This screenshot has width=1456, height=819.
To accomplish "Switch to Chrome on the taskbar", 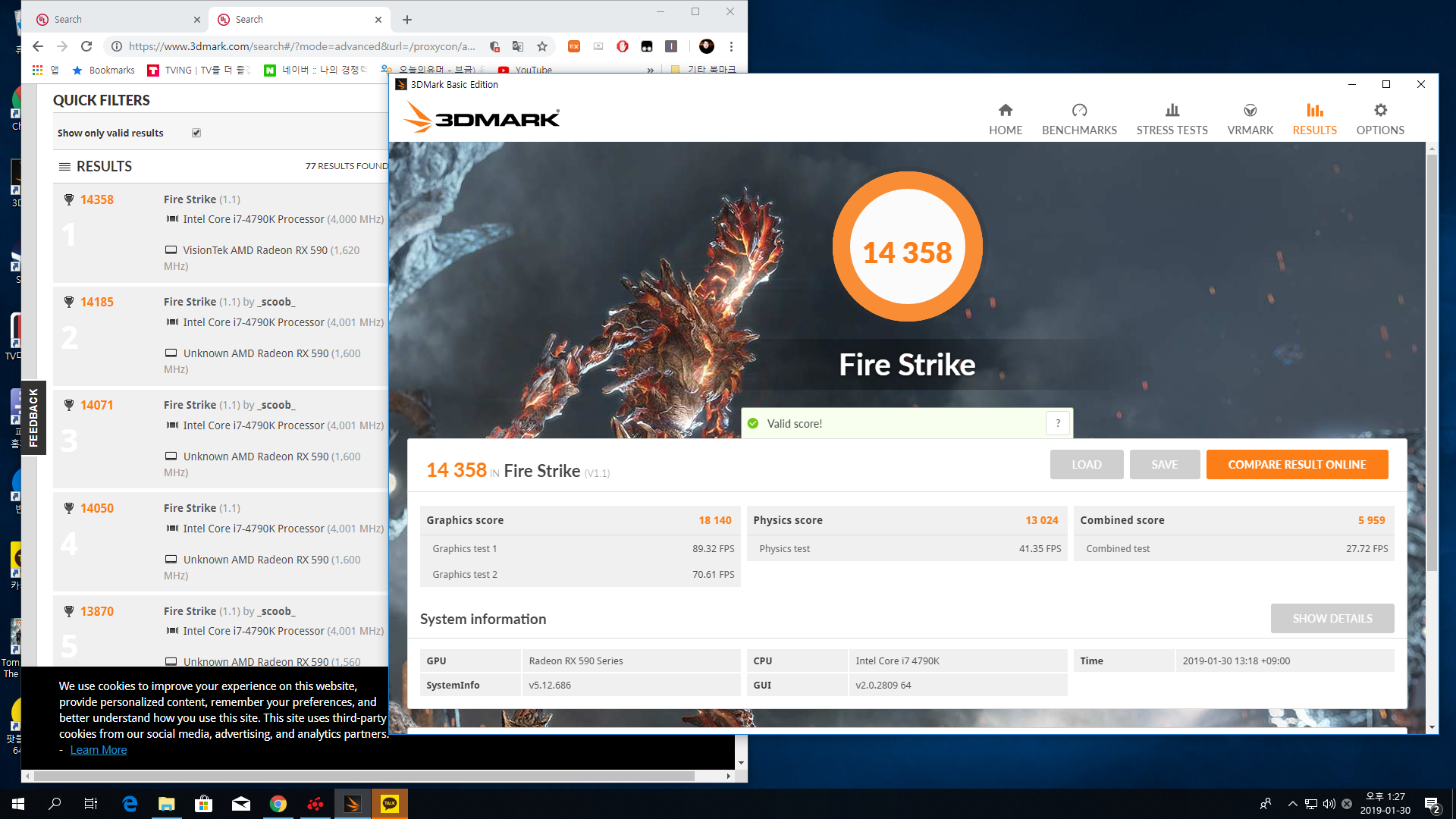I will (x=278, y=804).
